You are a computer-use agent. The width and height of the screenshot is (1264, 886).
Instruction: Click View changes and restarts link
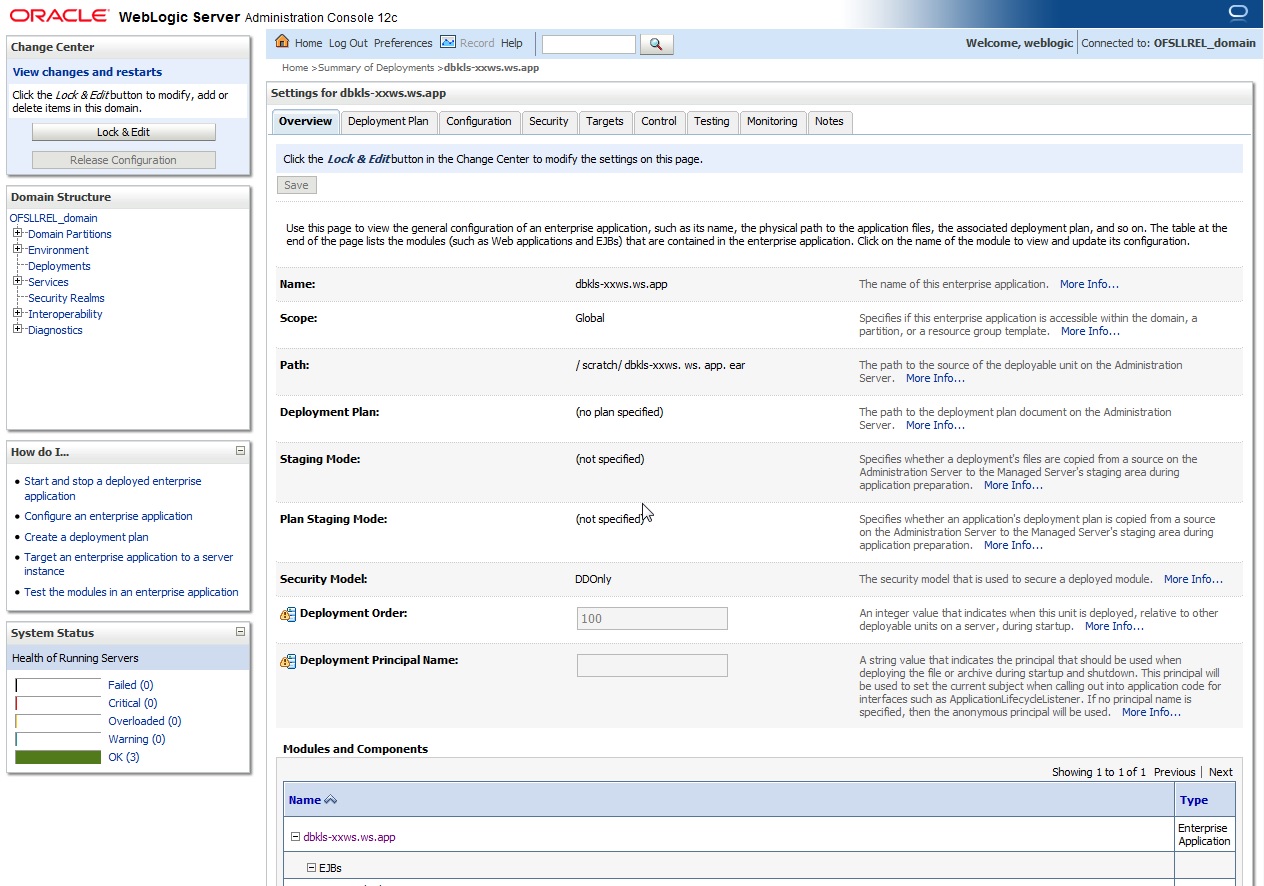click(87, 72)
